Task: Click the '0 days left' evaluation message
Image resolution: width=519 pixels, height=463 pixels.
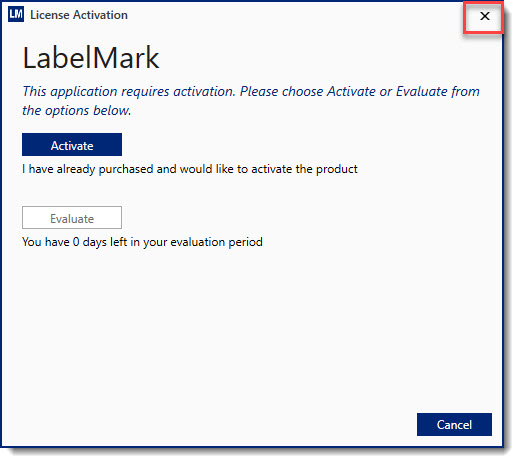Action: click(x=142, y=242)
